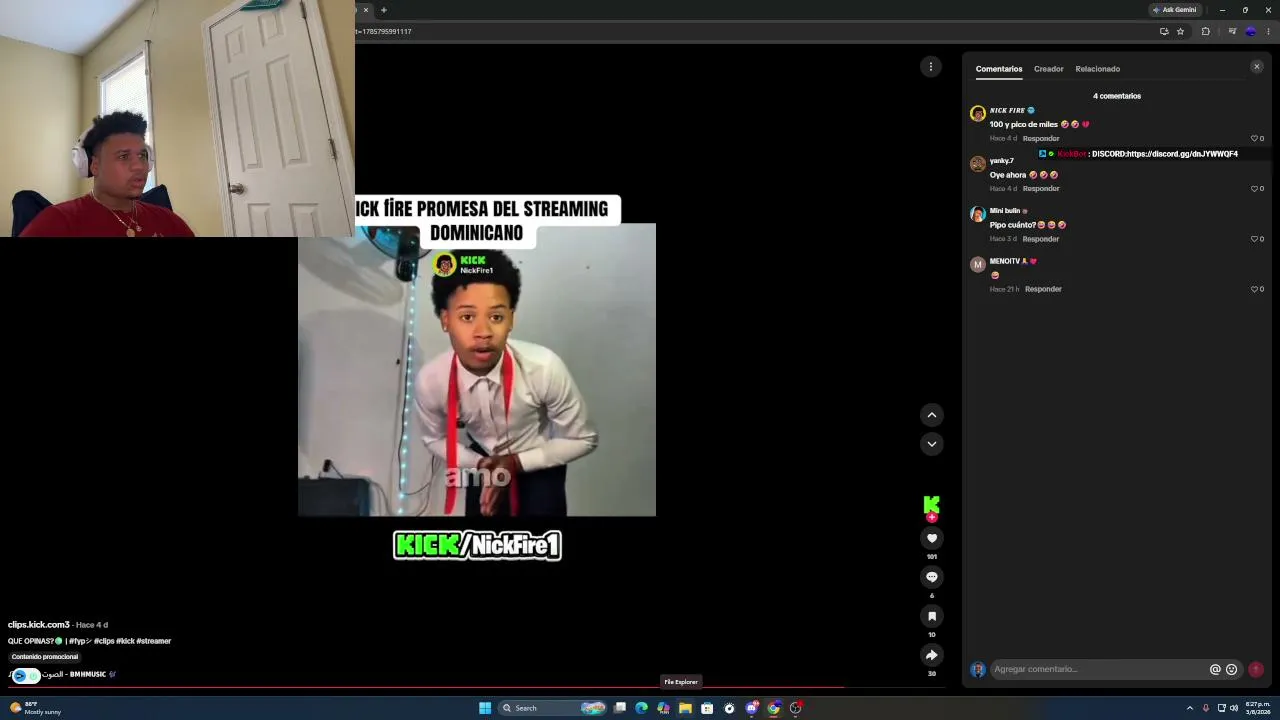Click the Contenido promocional label
The height and width of the screenshot is (720, 1280).
tap(45, 657)
